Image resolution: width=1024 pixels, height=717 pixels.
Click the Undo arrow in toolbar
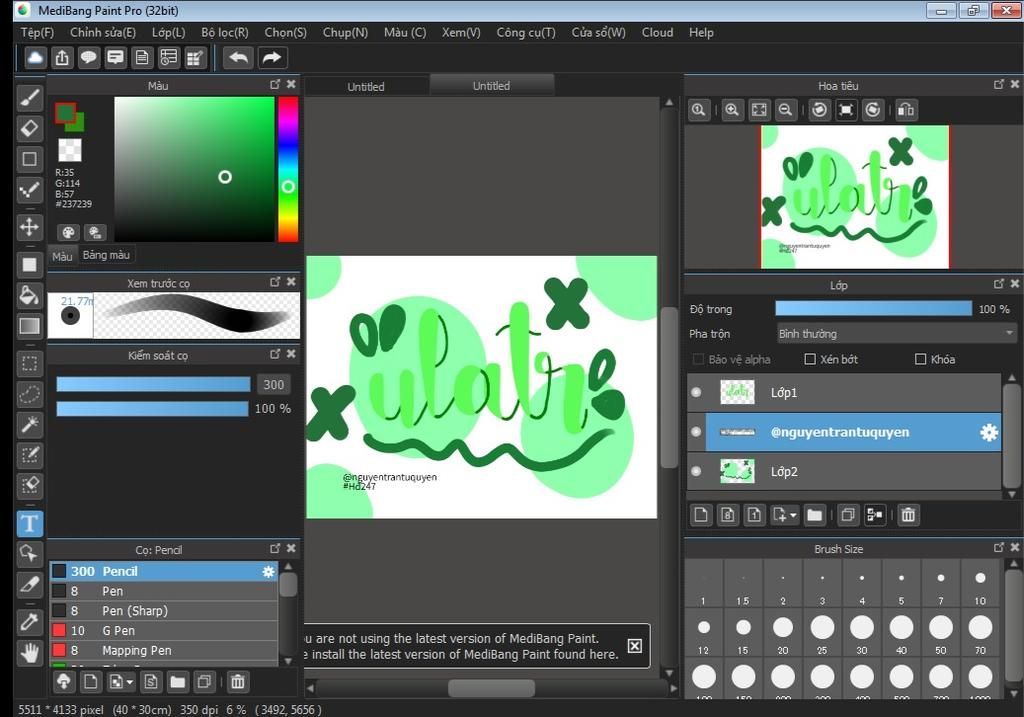click(x=238, y=57)
